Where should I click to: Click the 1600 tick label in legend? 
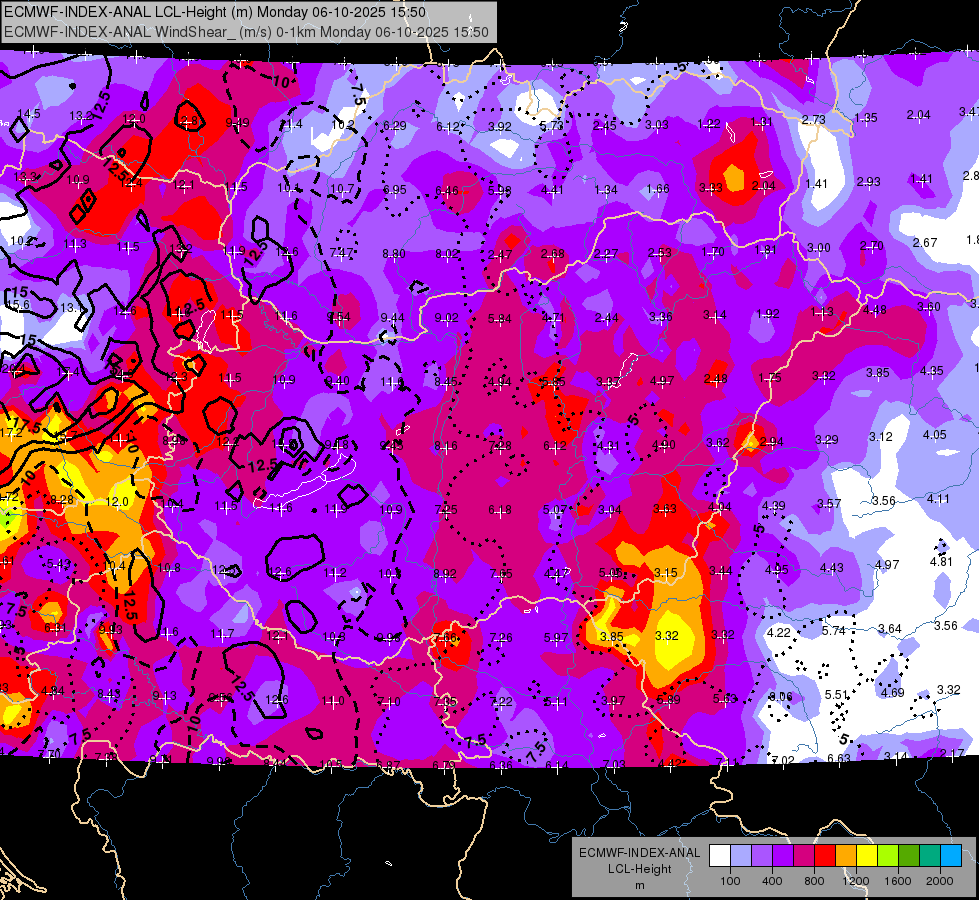click(897, 881)
